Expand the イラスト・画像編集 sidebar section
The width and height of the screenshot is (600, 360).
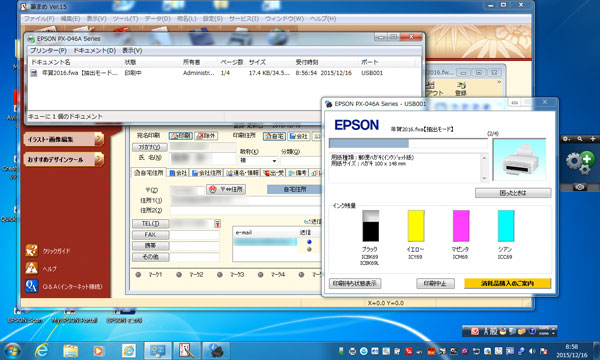point(64,139)
